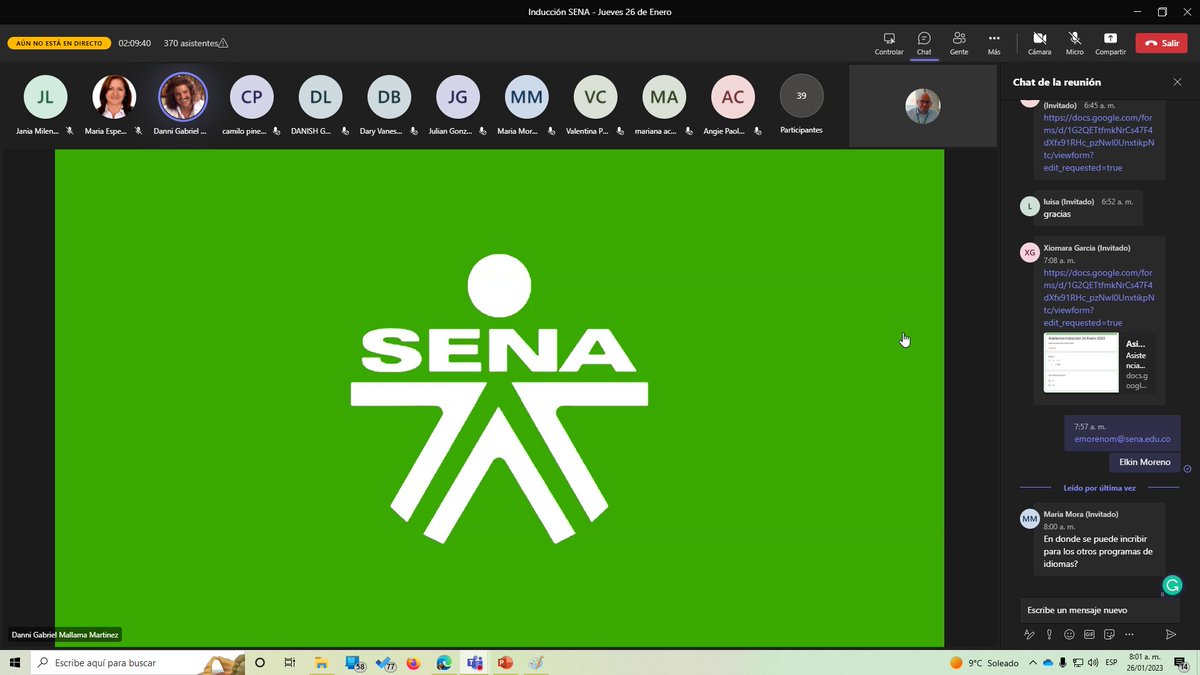Screen dimensions: 1200x675
Task: Click 'AÚN NO ESTÁ EN DIRECTO' status badge
Action: pos(58,44)
